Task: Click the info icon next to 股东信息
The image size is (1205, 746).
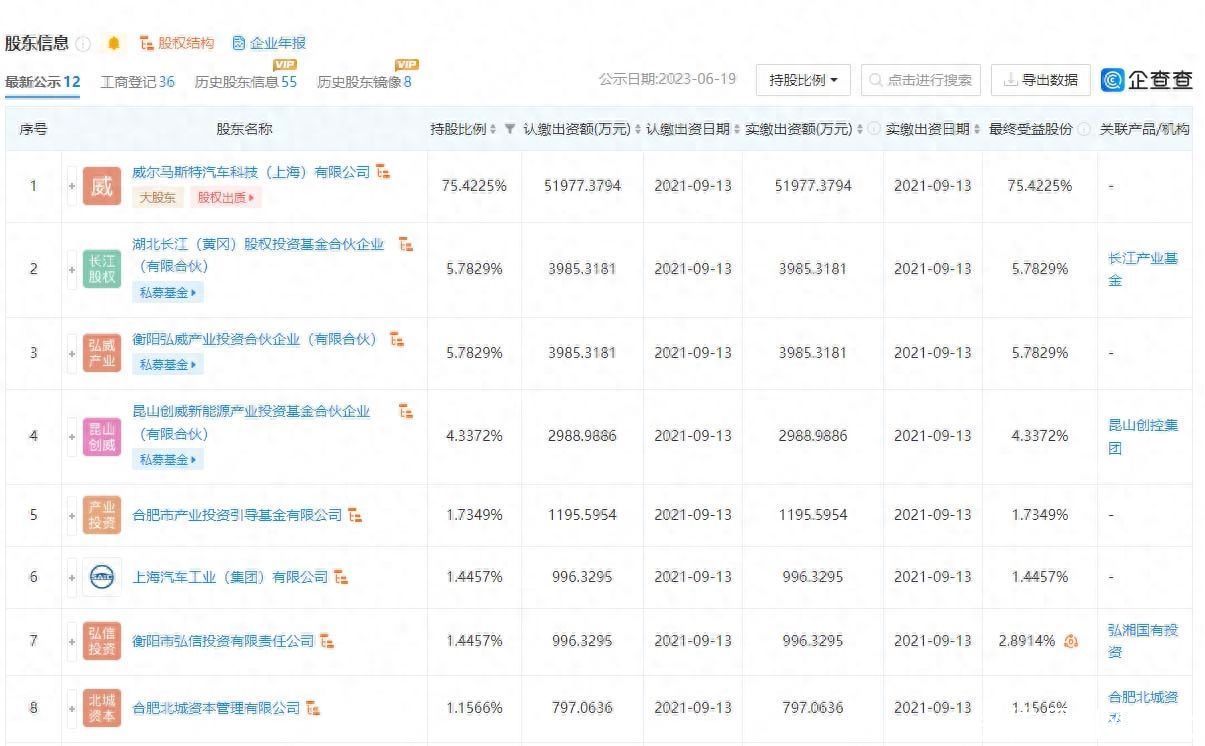Action: pos(83,44)
